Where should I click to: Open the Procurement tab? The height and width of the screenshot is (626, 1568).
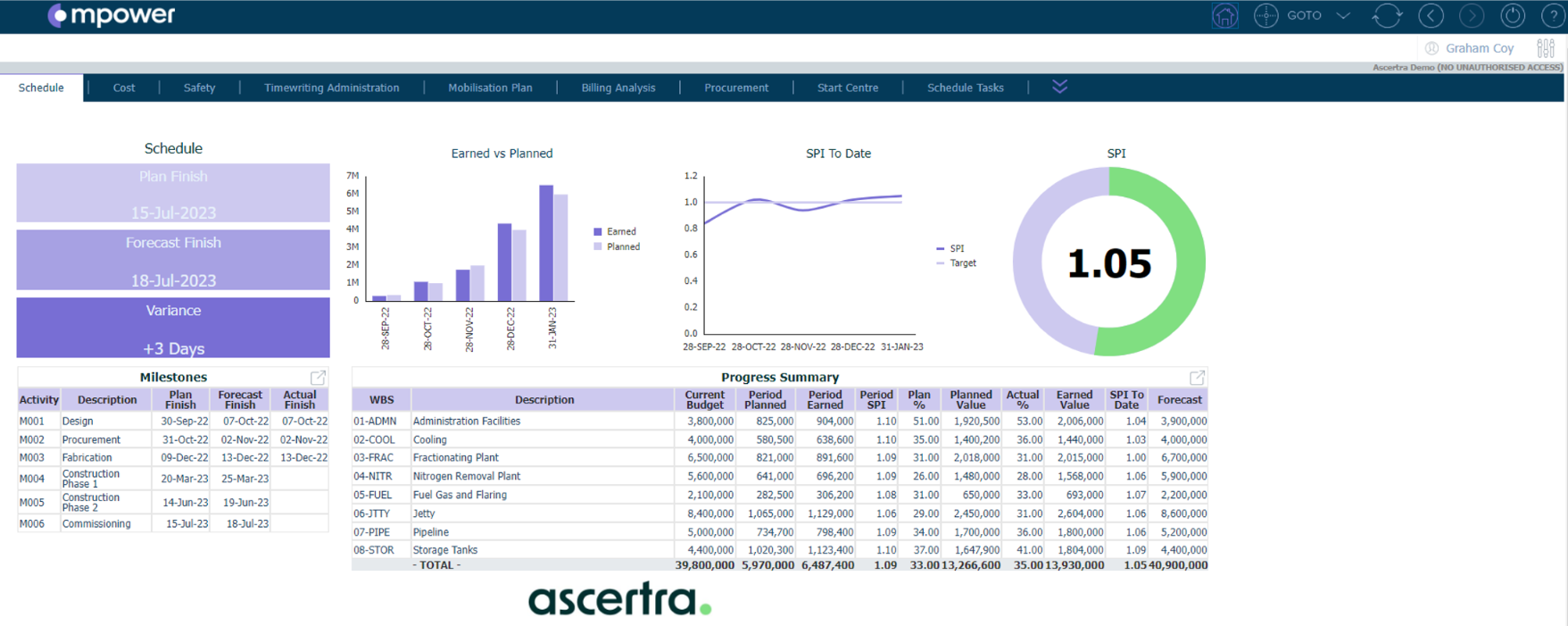[736, 88]
